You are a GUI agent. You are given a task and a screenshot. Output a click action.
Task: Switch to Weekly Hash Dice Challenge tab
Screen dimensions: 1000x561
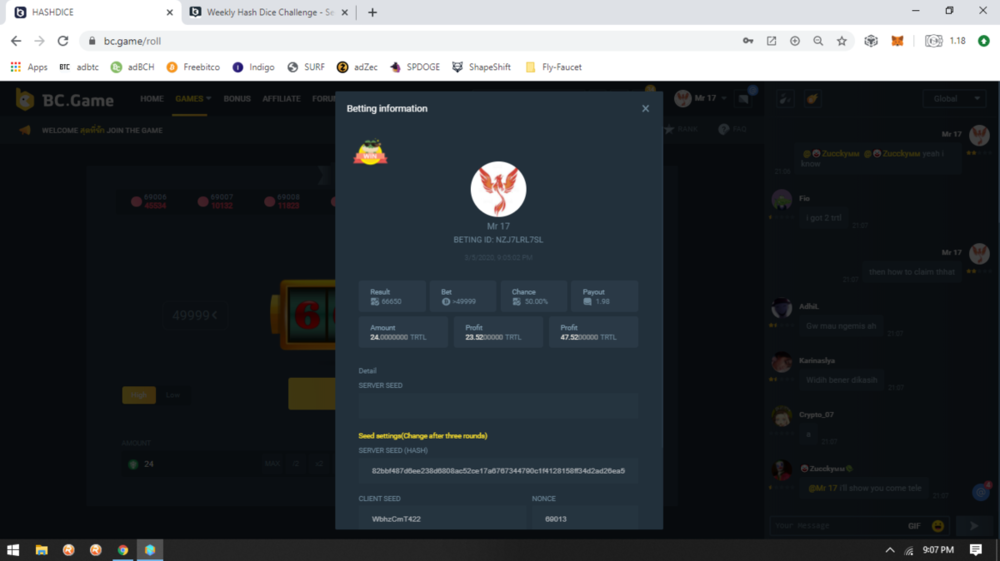[x=268, y=12]
